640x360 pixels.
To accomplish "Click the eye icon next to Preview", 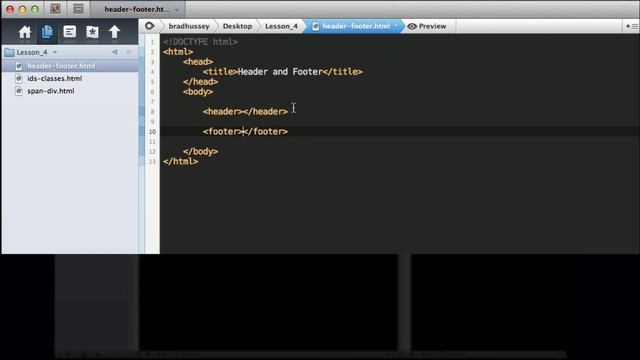I will pos(412,26).
